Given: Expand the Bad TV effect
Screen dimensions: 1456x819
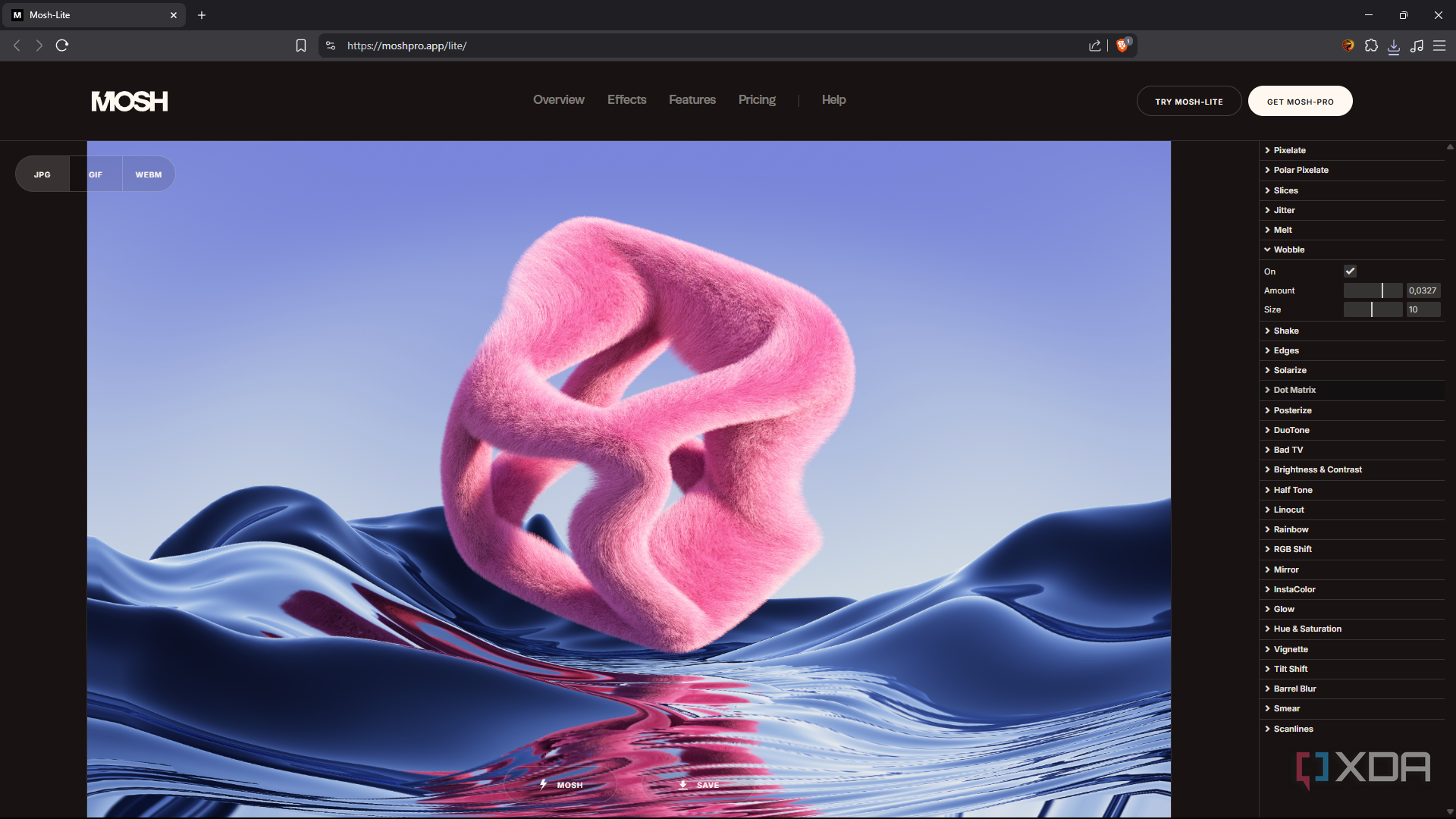Looking at the screenshot, I should (1351, 450).
